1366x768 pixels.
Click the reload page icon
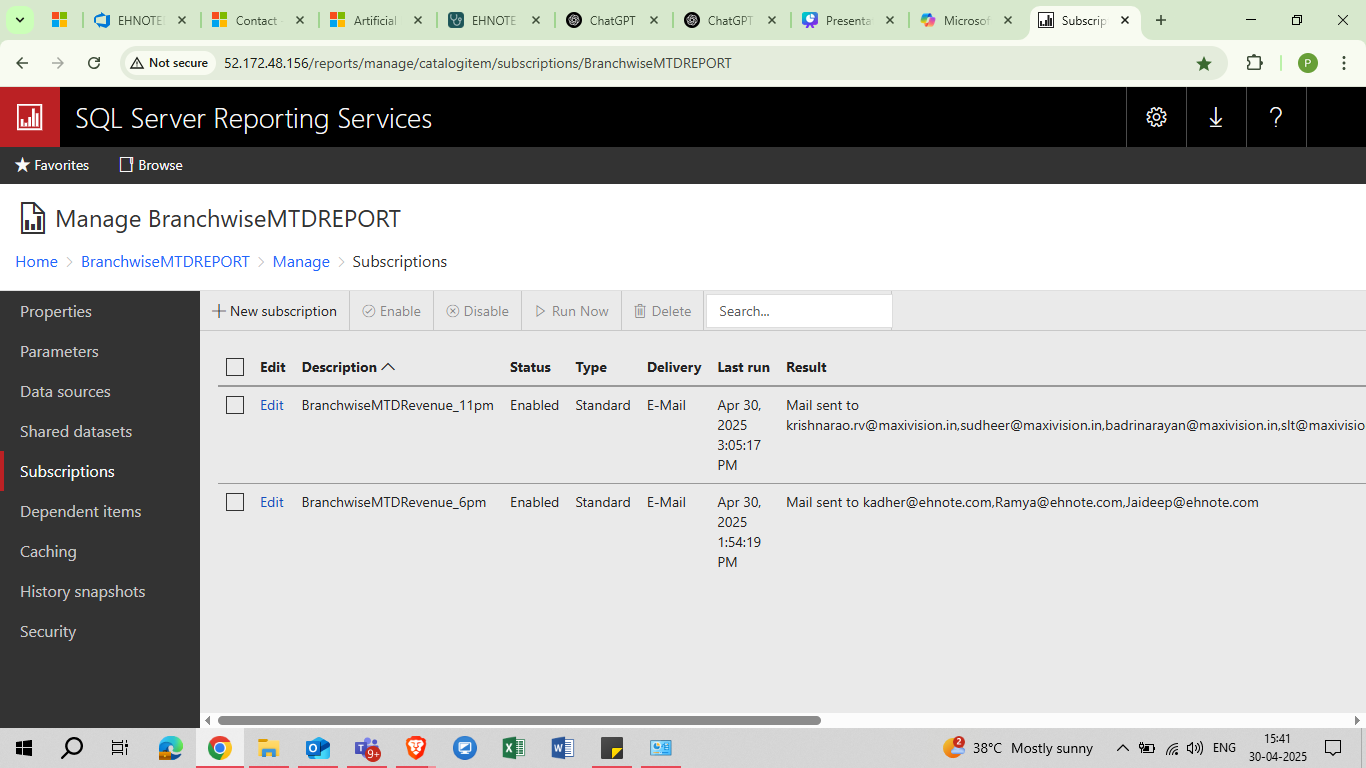94,63
